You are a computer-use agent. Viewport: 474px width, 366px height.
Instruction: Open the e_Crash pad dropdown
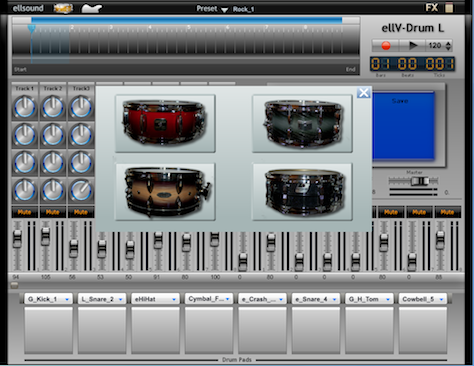(281, 299)
